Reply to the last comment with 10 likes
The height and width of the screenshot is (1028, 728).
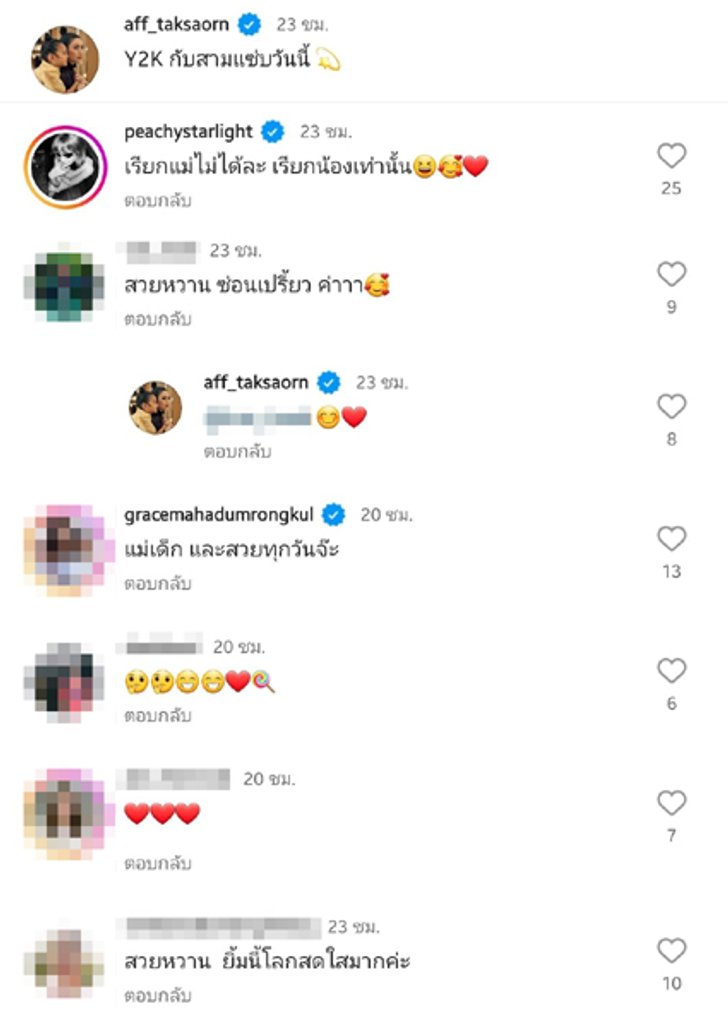pyautogui.click(x=157, y=996)
